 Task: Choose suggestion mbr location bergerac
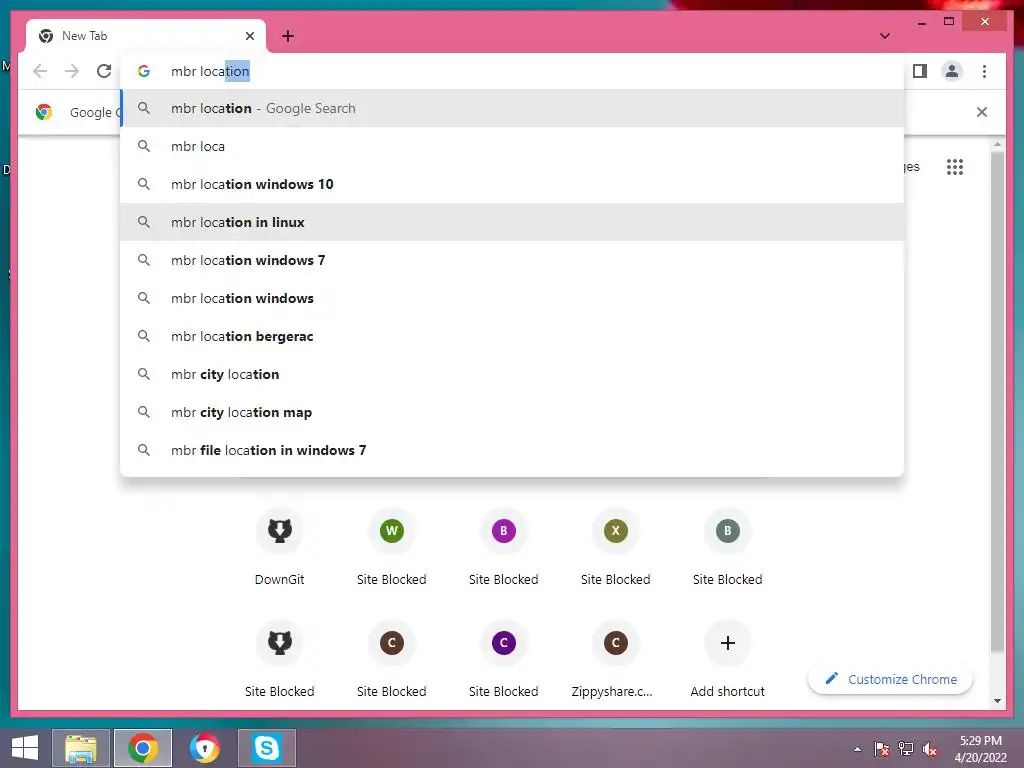[512, 336]
